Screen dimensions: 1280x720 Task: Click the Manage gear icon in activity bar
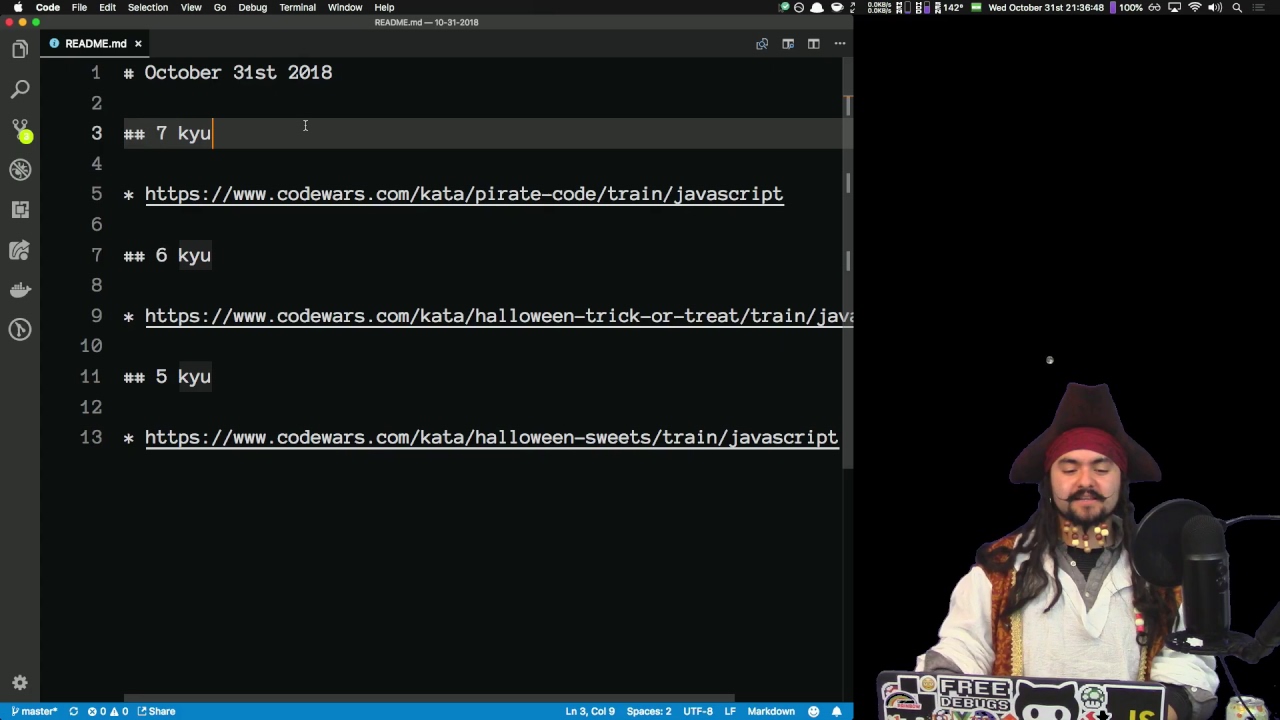tap(20, 683)
